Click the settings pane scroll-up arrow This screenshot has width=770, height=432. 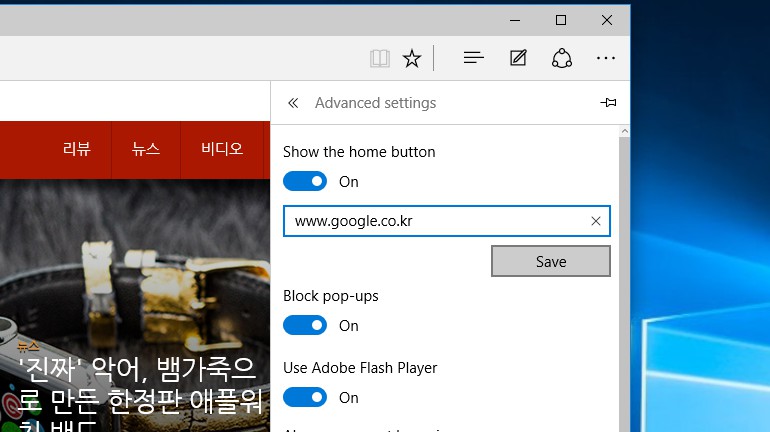click(624, 131)
